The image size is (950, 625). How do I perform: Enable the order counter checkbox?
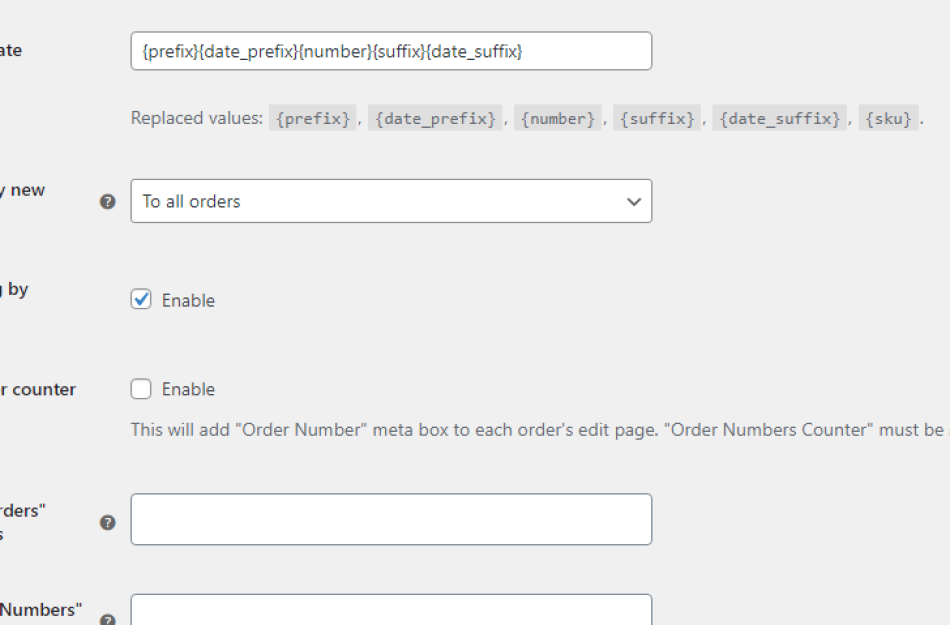tap(140, 389)
